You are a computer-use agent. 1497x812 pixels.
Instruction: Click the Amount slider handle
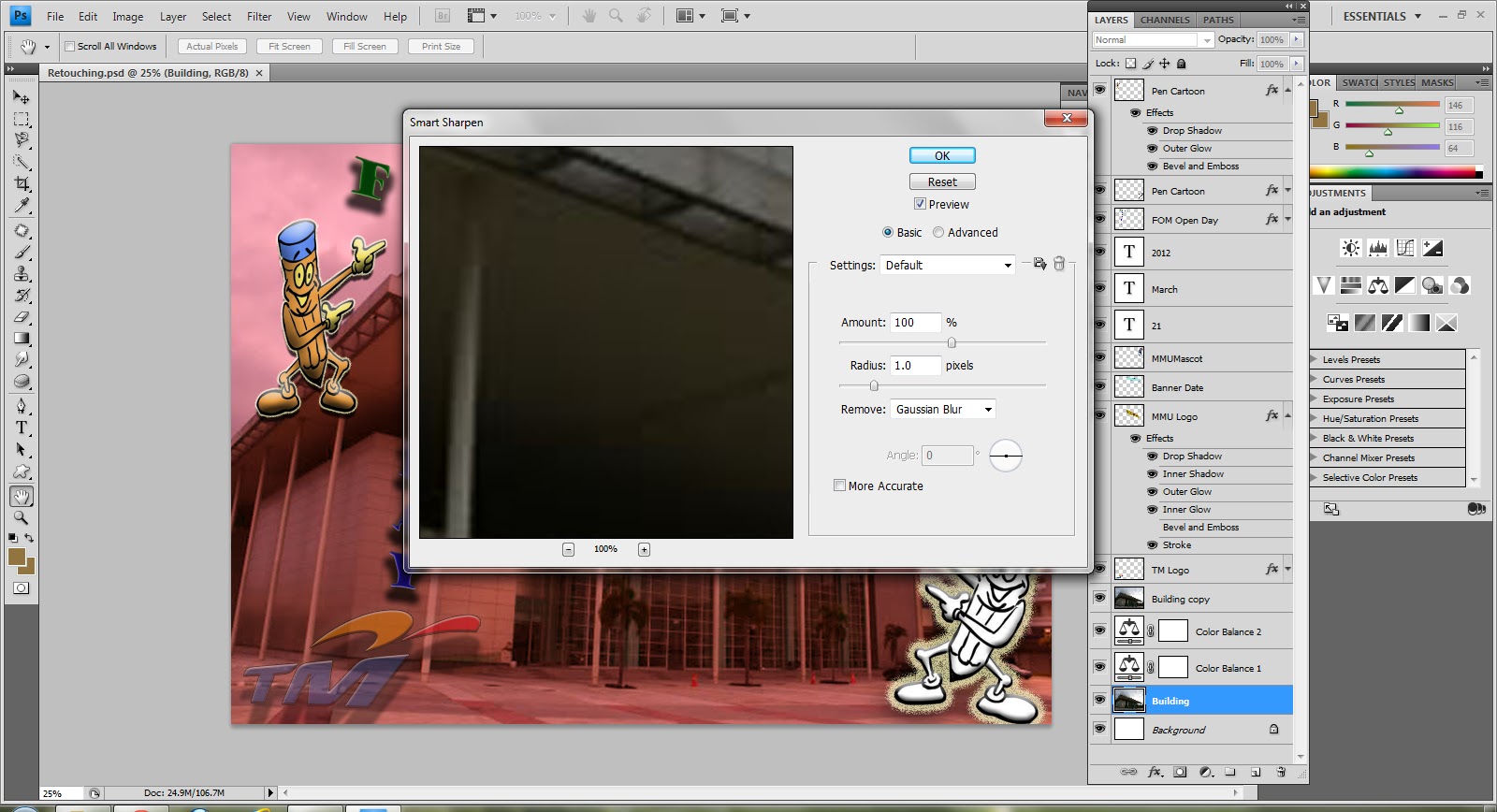point(952,343)
